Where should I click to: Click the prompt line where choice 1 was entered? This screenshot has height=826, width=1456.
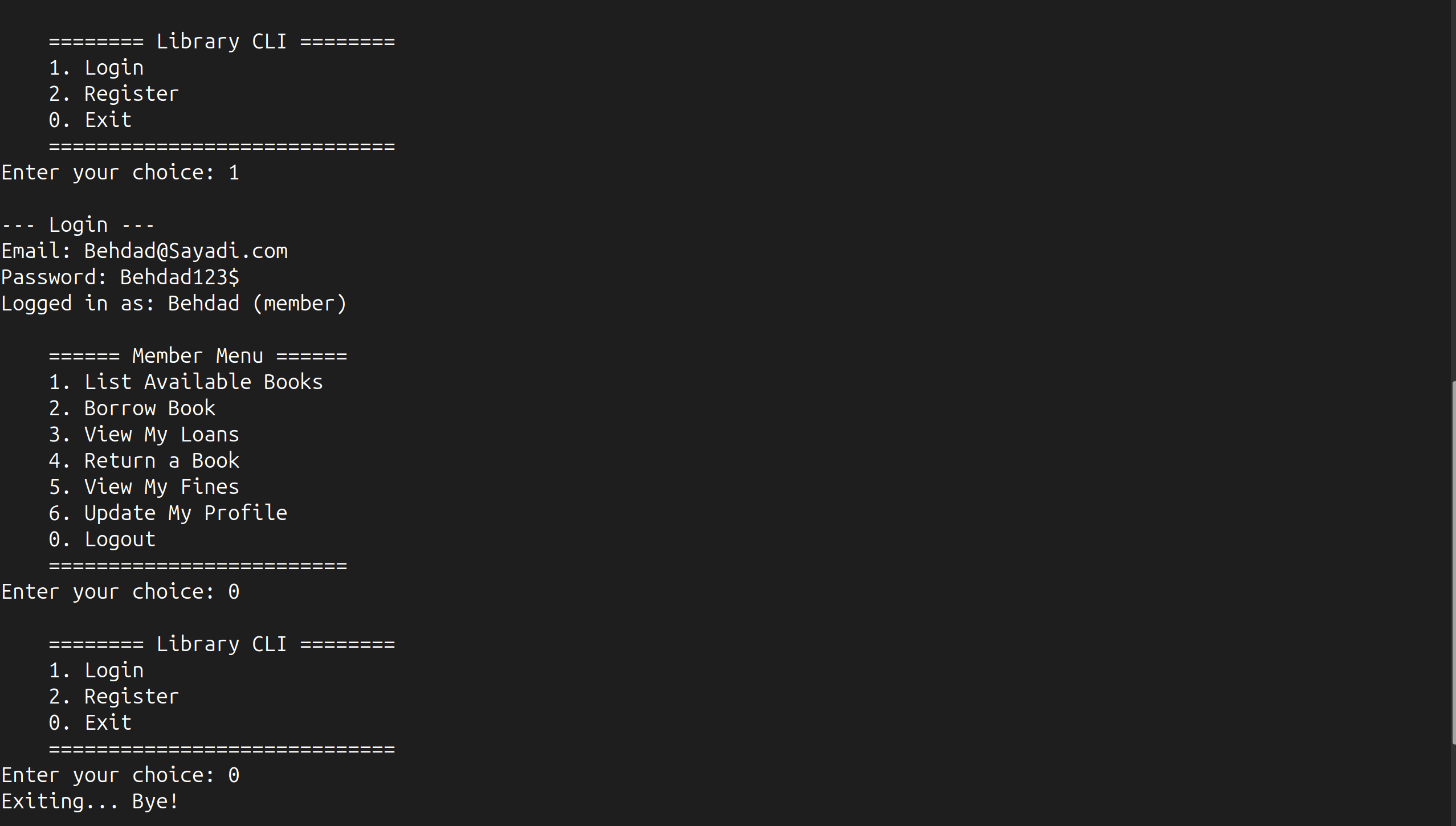pyautogui.click(x=120, y=173)
